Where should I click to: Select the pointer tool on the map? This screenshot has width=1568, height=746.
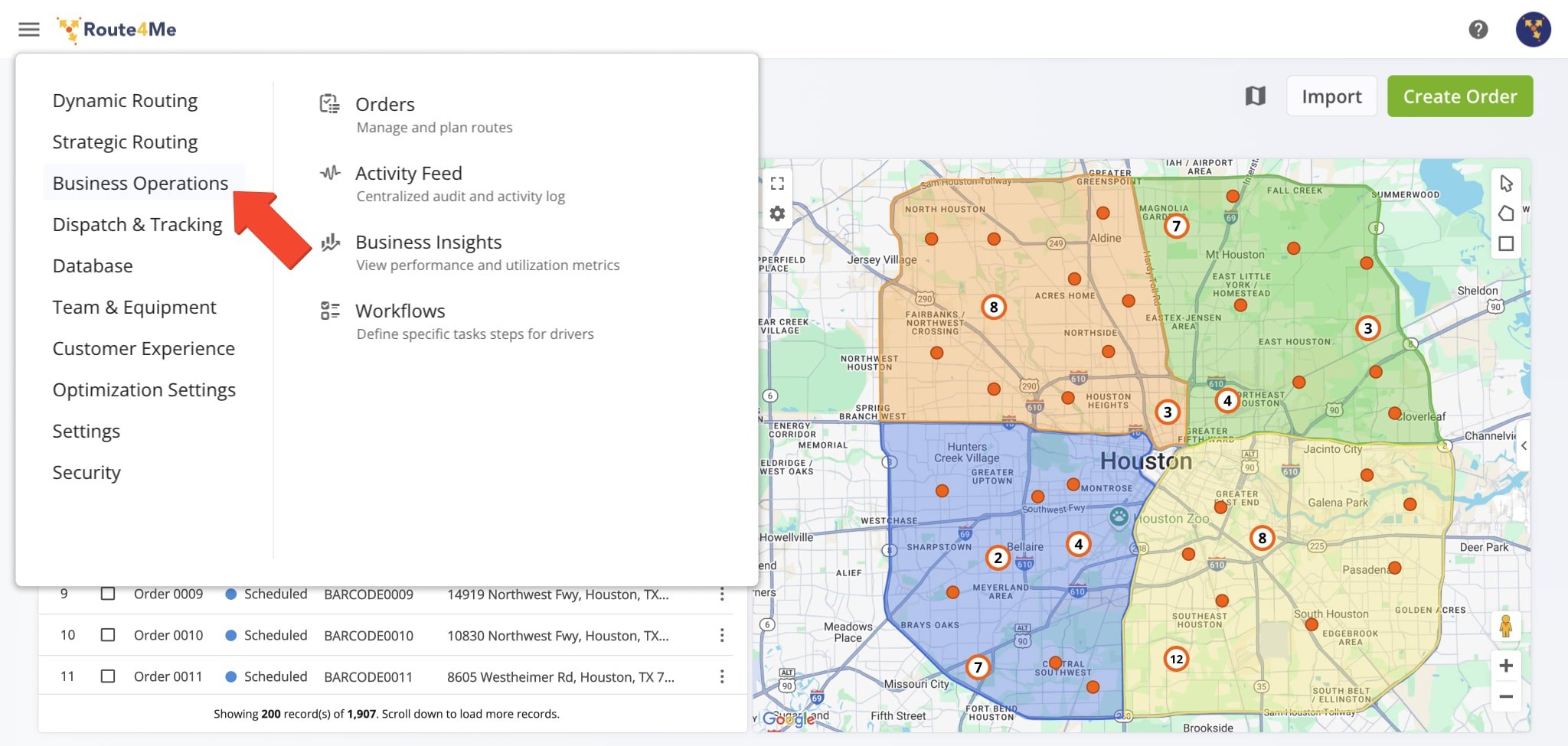tap(1506, 184)
